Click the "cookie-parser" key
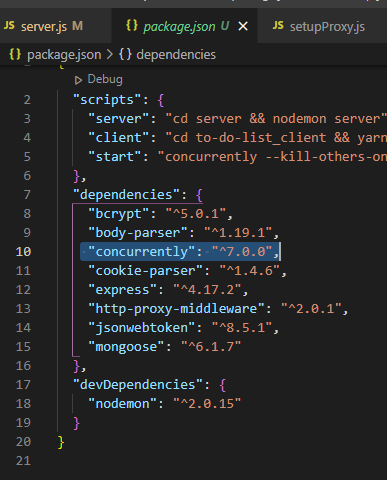This screenshot has width=387, height=480. coord(145,271)
